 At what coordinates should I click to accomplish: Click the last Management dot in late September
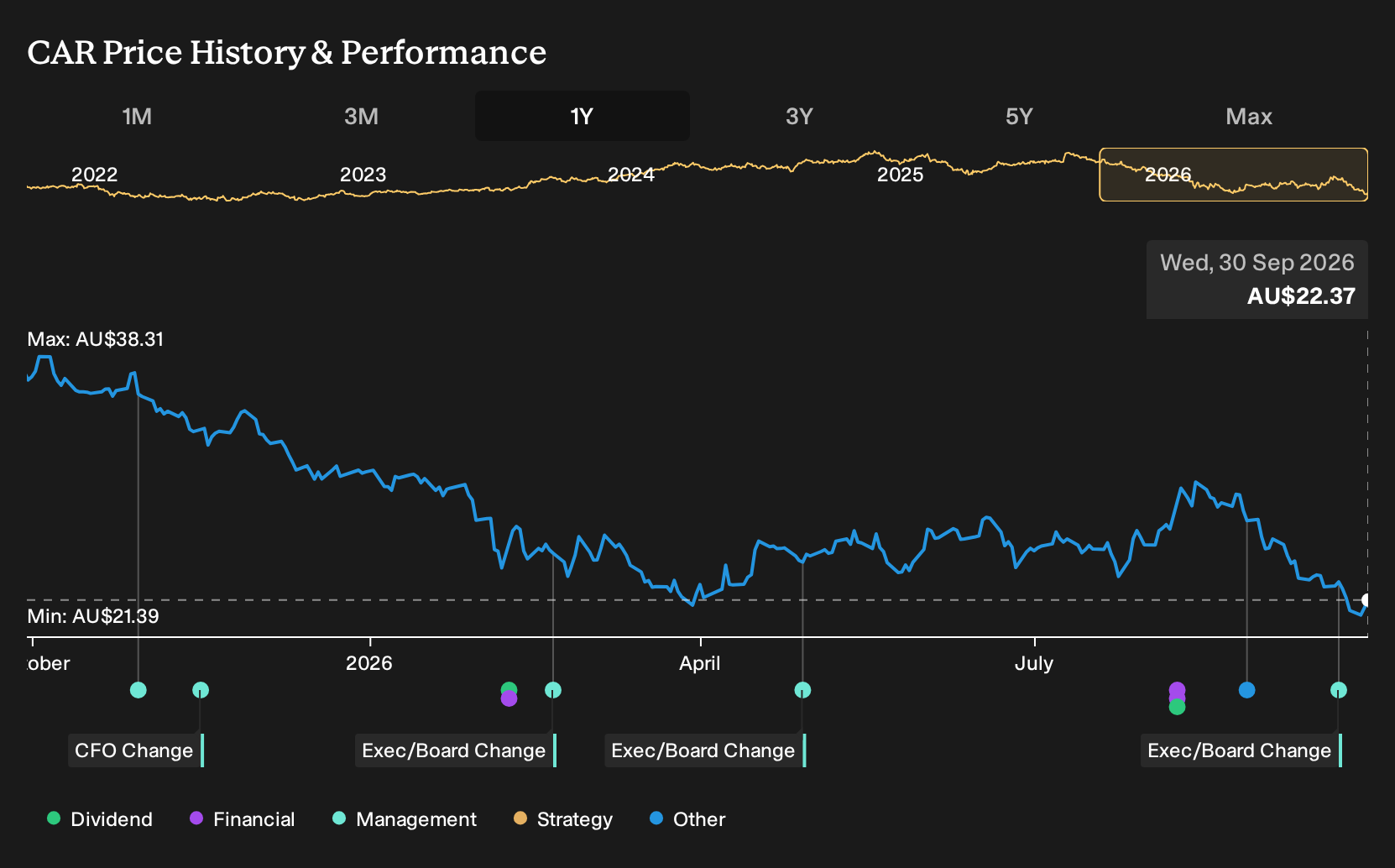(x=1339, y=690)
